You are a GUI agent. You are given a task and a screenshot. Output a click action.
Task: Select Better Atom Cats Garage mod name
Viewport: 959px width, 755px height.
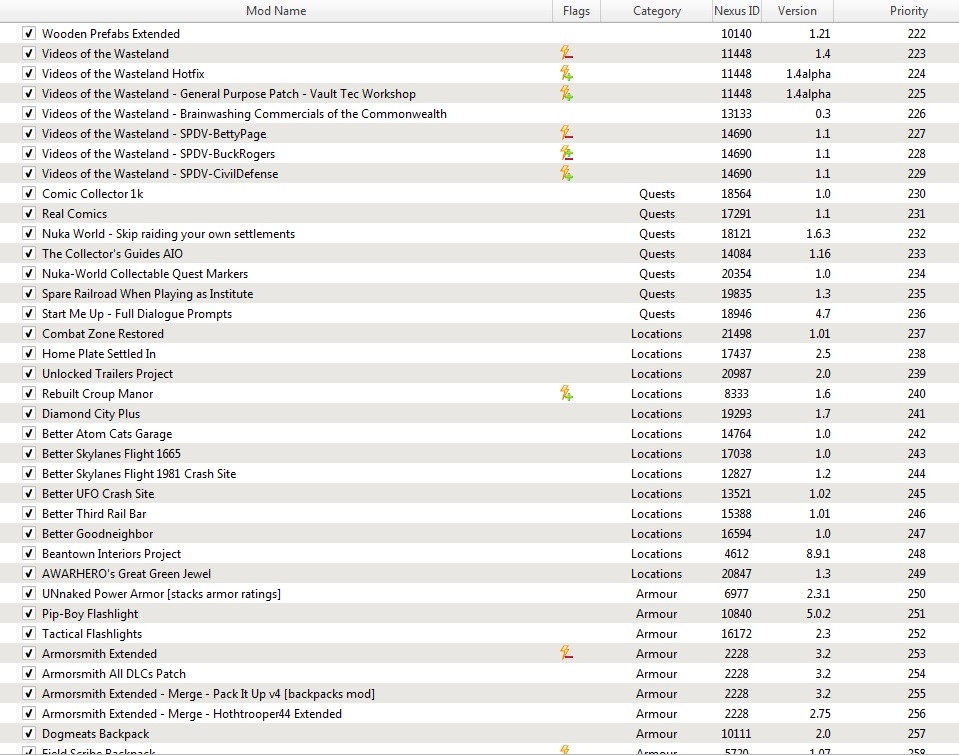(x=107, y=434)
